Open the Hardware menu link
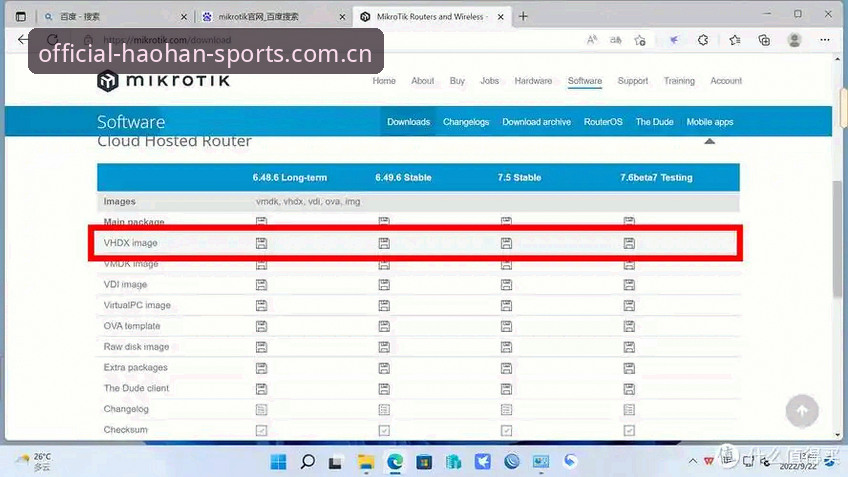The image size is (848, 477). click(x=533, y=81)
